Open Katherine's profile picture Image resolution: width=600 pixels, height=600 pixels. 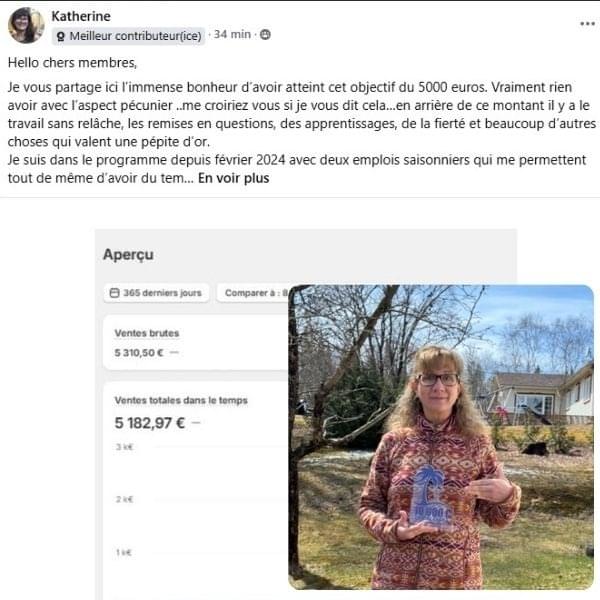pos(26,25)
